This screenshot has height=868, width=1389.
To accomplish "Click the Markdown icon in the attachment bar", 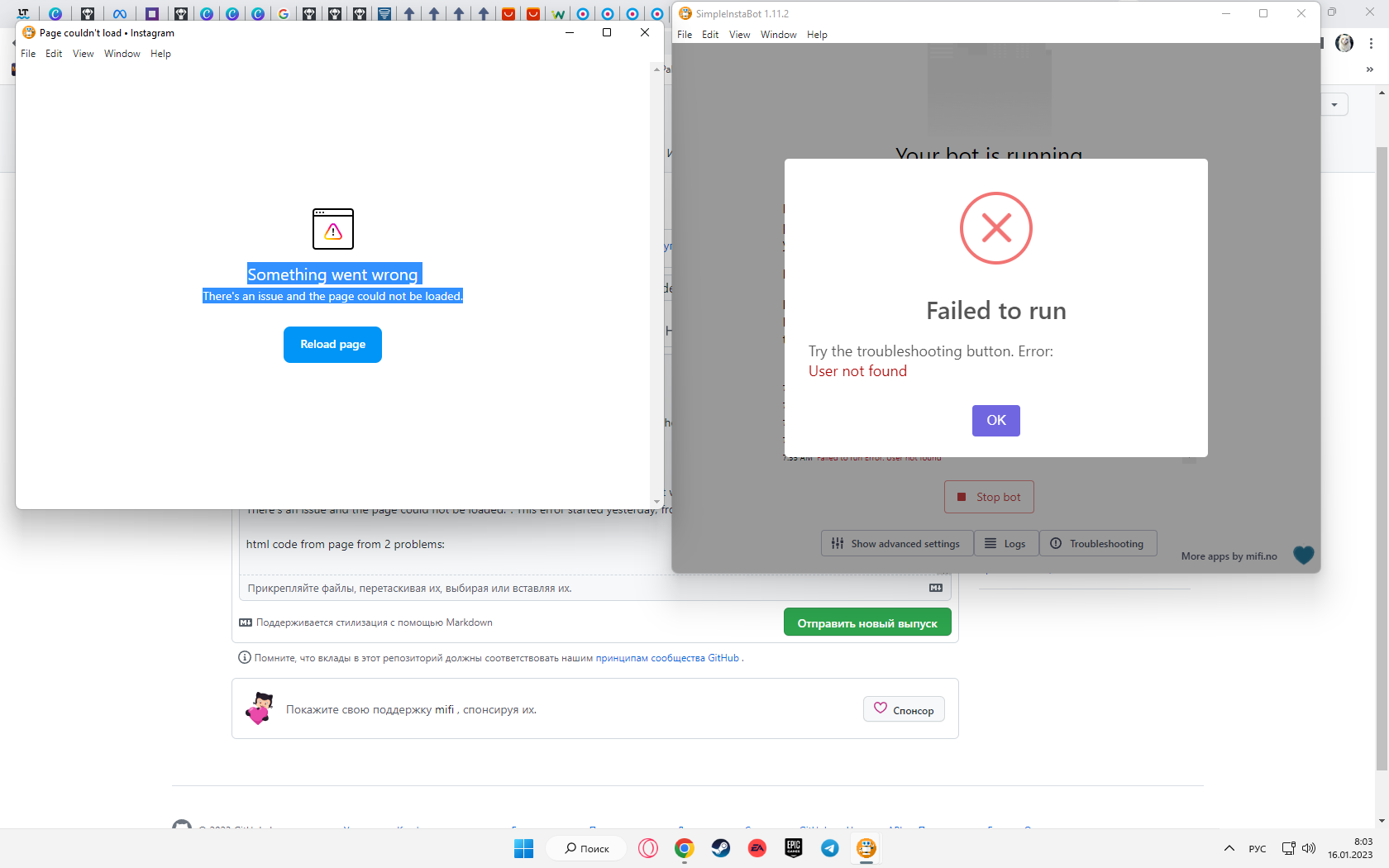I will click(935, 588).
